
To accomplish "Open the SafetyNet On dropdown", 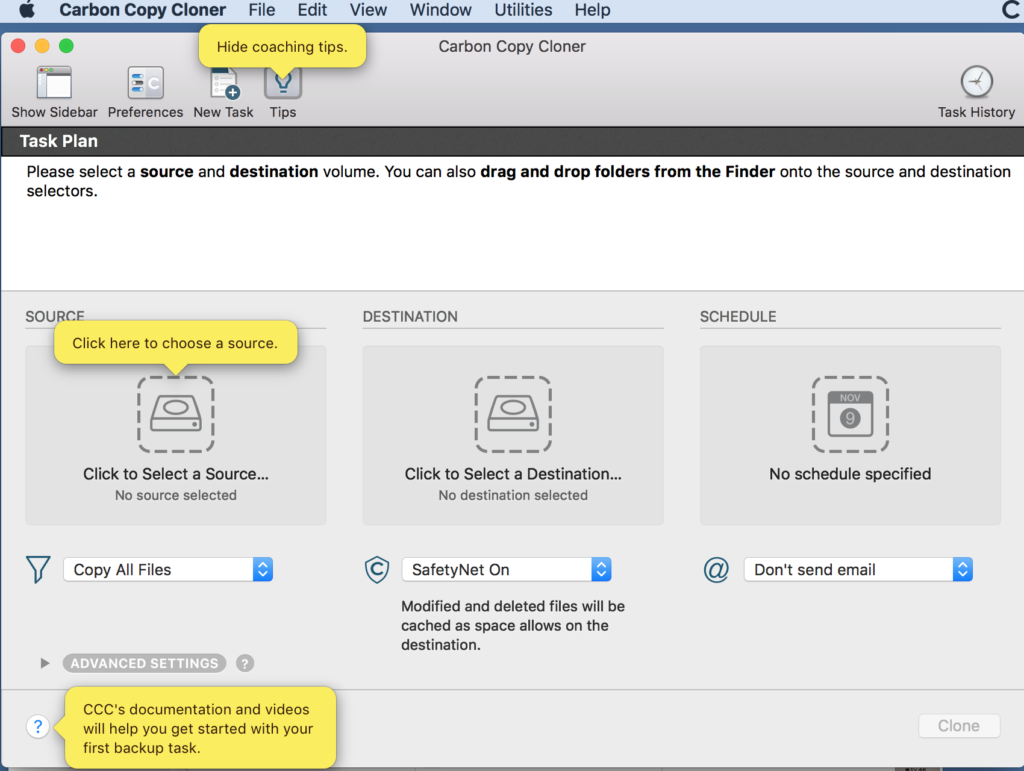I will 506,570.
